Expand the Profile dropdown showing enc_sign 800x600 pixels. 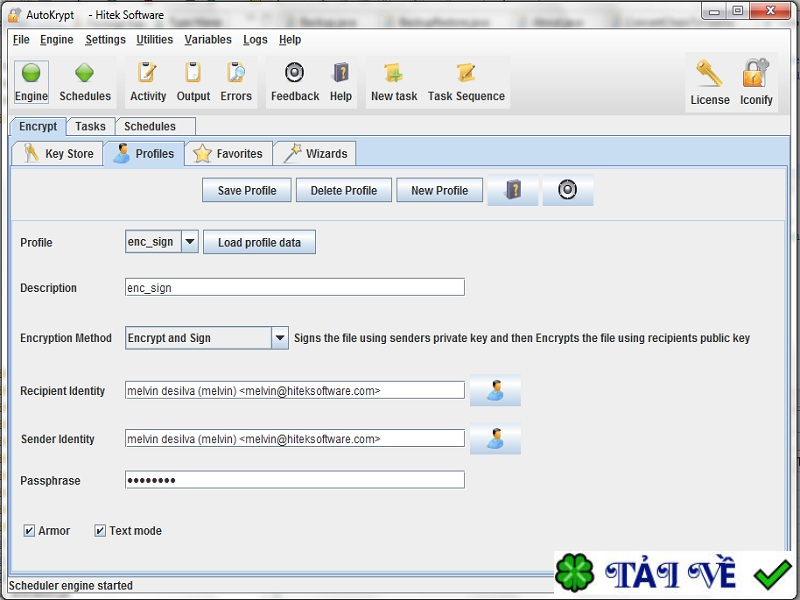tap(190, 242)
